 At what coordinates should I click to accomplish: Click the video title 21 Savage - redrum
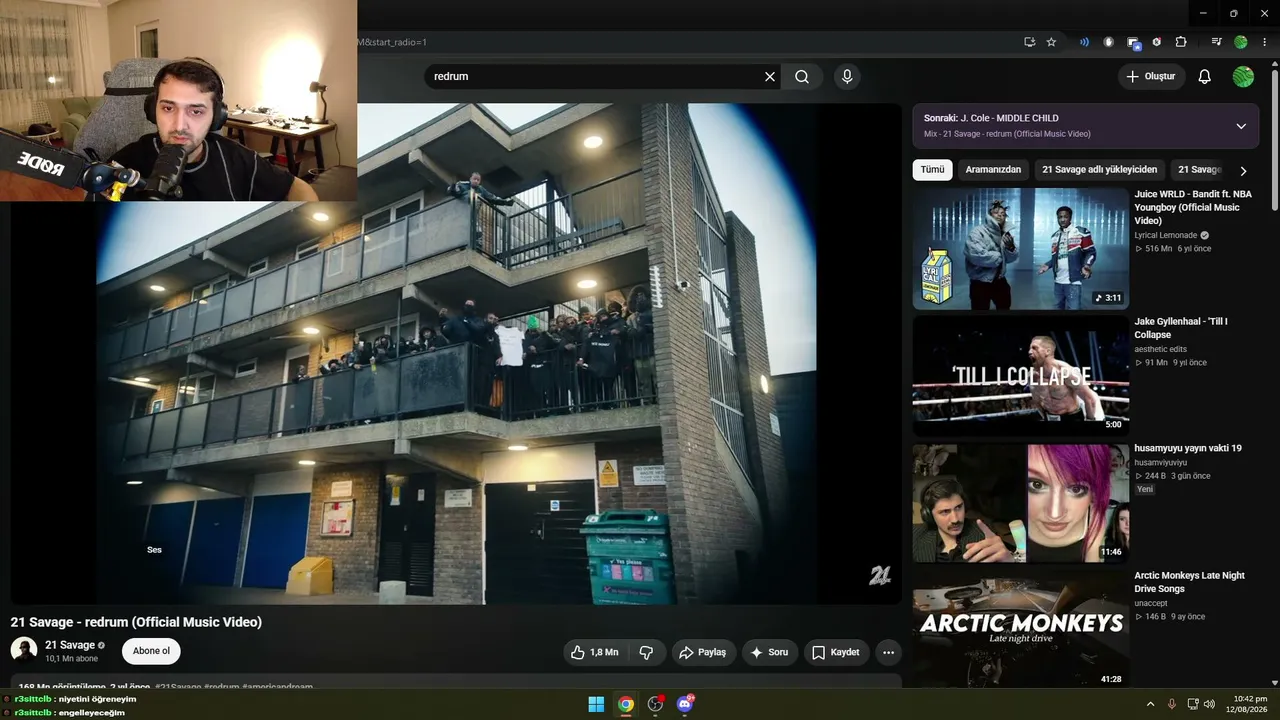136,622
